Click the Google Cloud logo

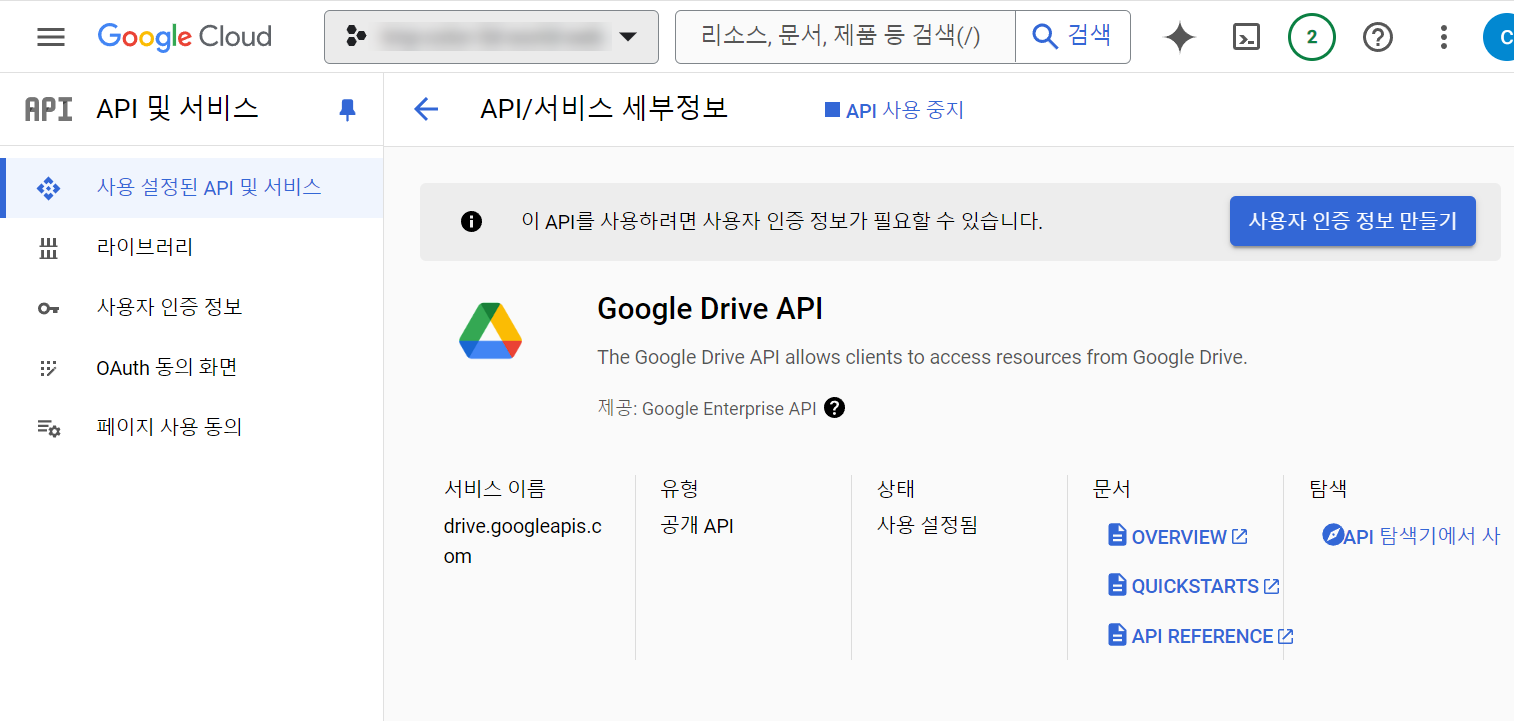point(185,37)
